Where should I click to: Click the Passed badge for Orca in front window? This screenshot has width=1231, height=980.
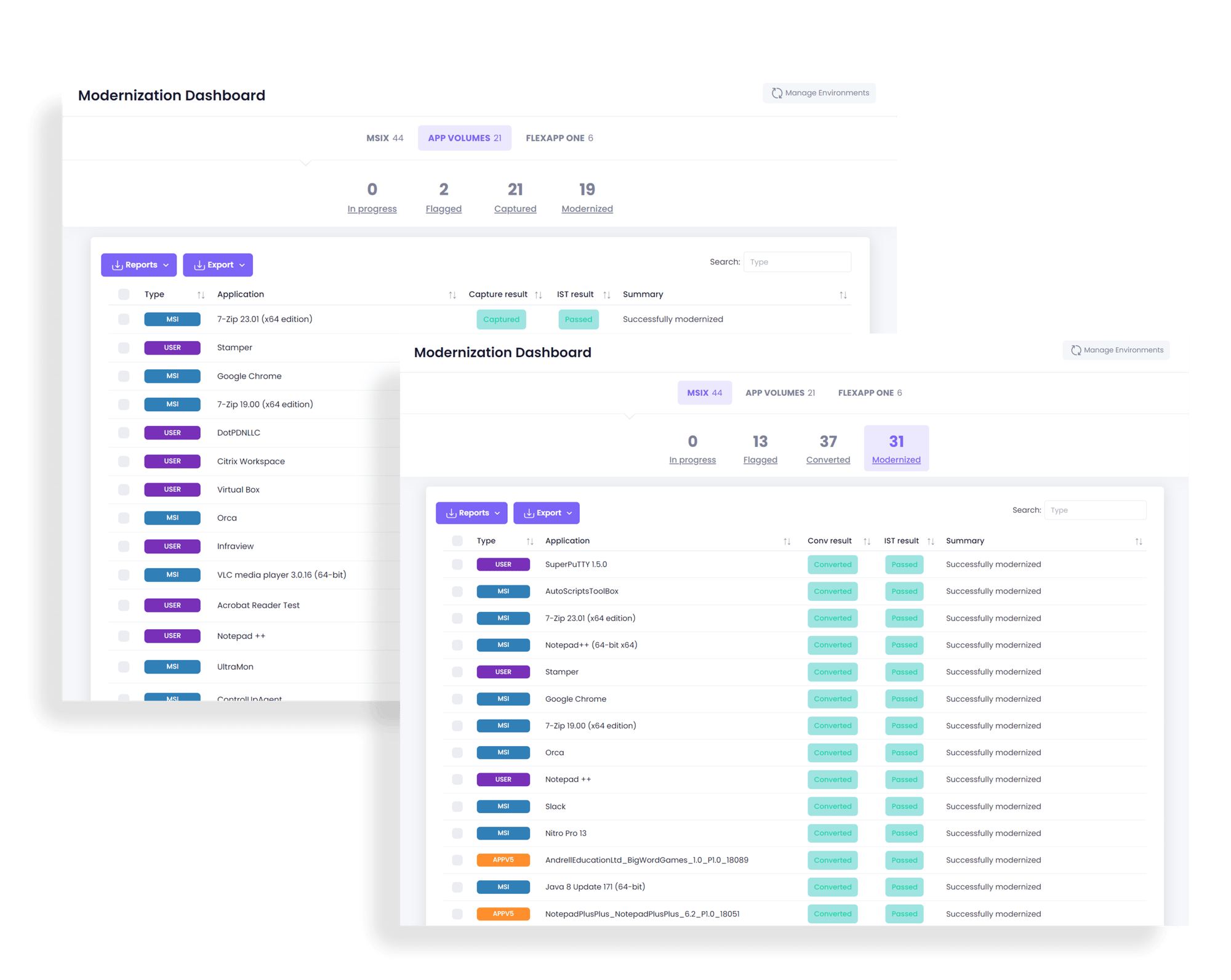(904, 752)
